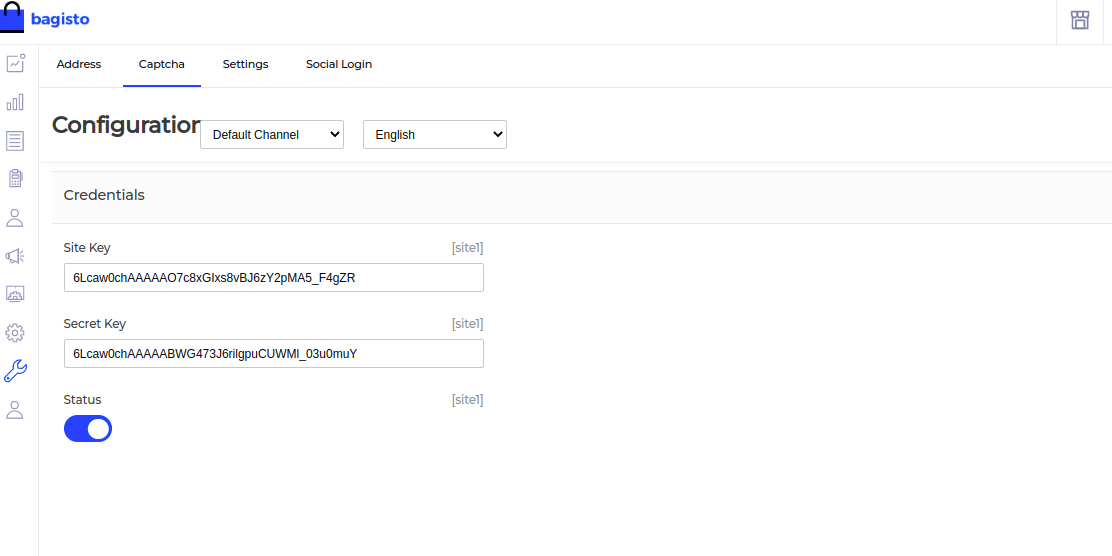Select the person icon below the wrench
1112x556 pixels.
tap(15, 409)
